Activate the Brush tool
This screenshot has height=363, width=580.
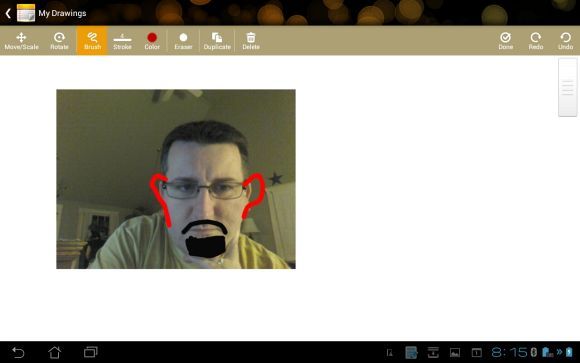[92, 41]
